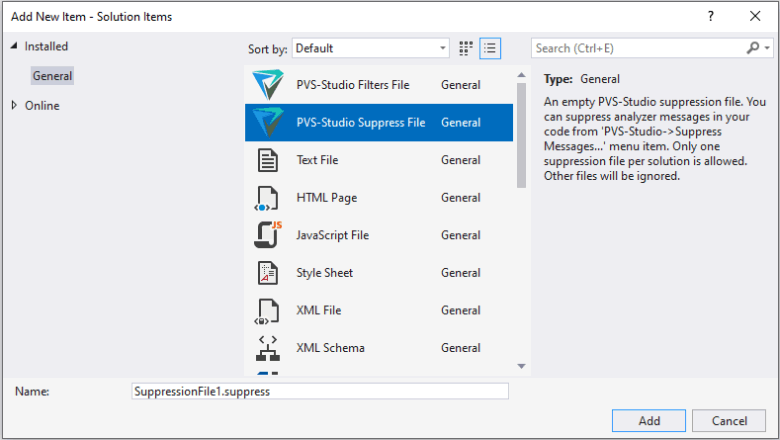Image resolution: width=780 pixels, height=440 pixels.
Task: Select the Installed tree label
Action: click(x=46, y=46)
